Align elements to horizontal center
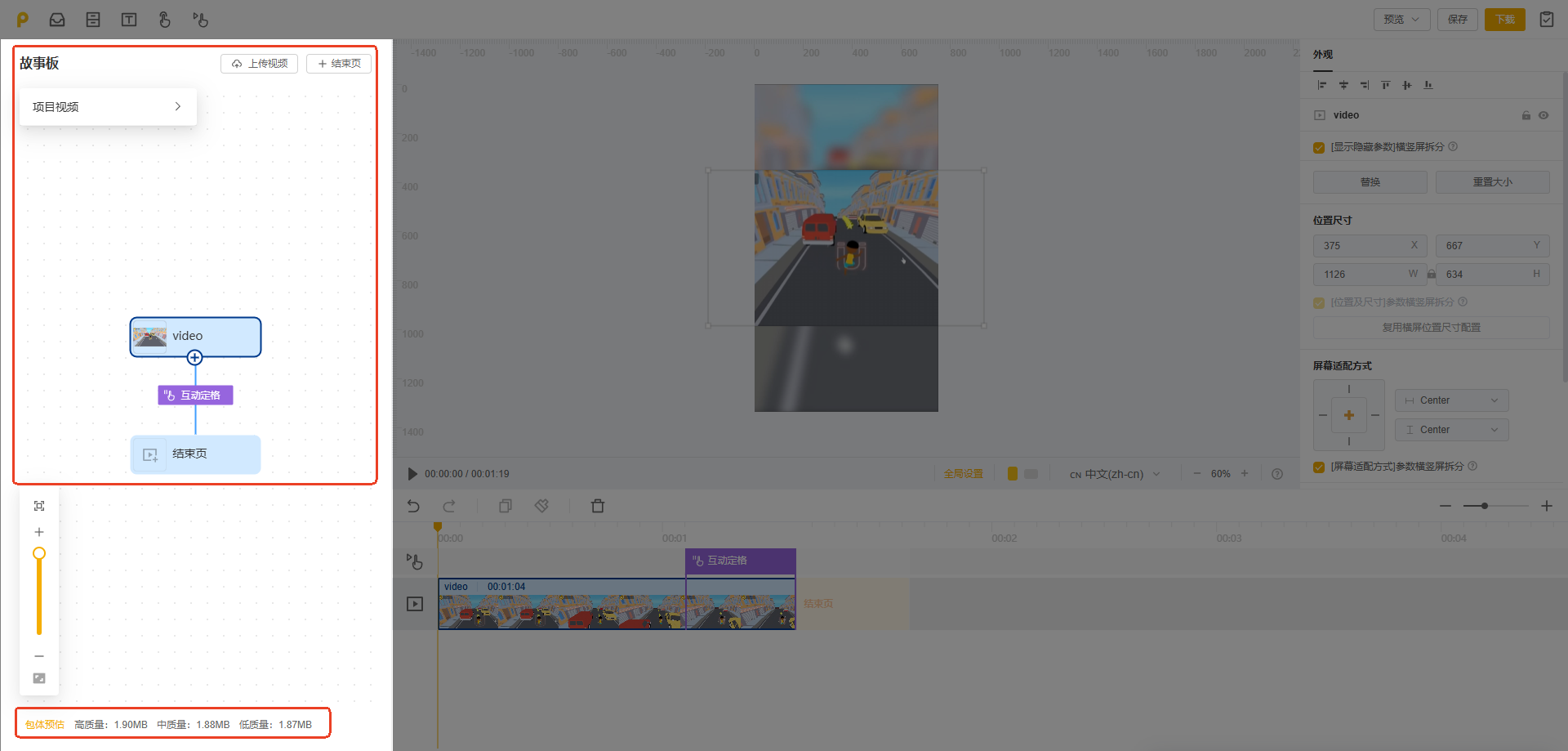1568x751 pixels. click(x=1343, y=85)
